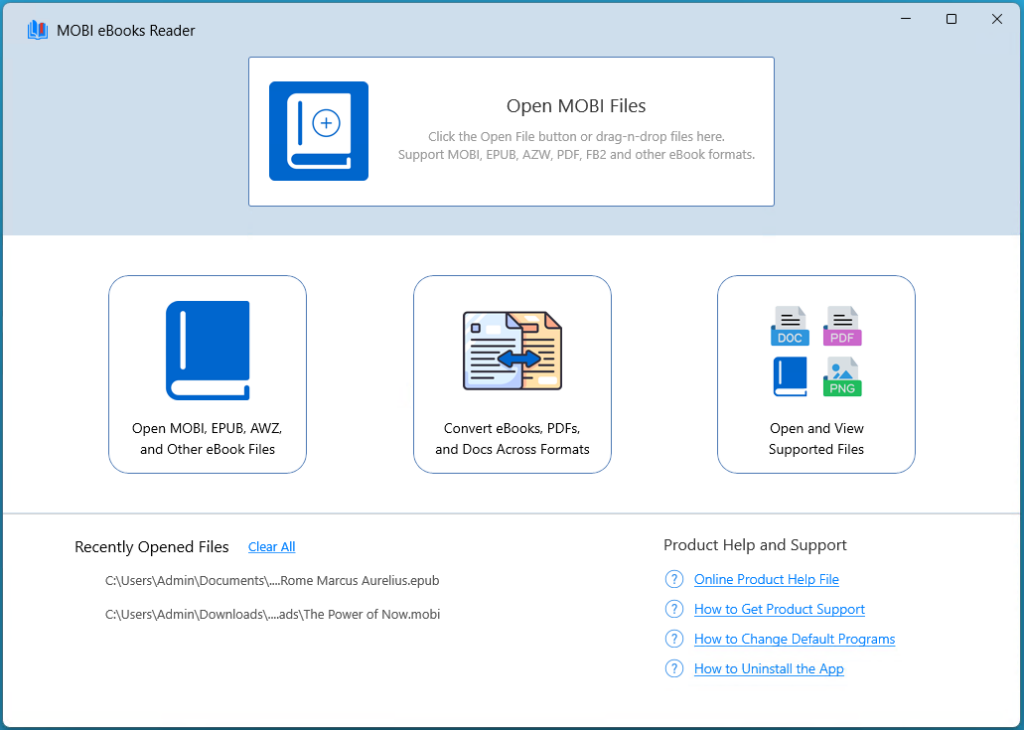Open the 'Open MOBI, EPUB, AWZ' card label
Screen dimensions: 1024x730
(x=208, y=439)
